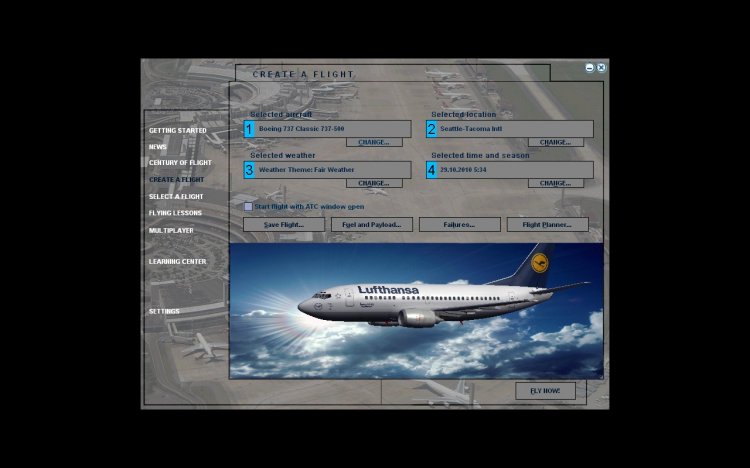
Task: Open the Learning Center
Action: click(x=177, y=261)
